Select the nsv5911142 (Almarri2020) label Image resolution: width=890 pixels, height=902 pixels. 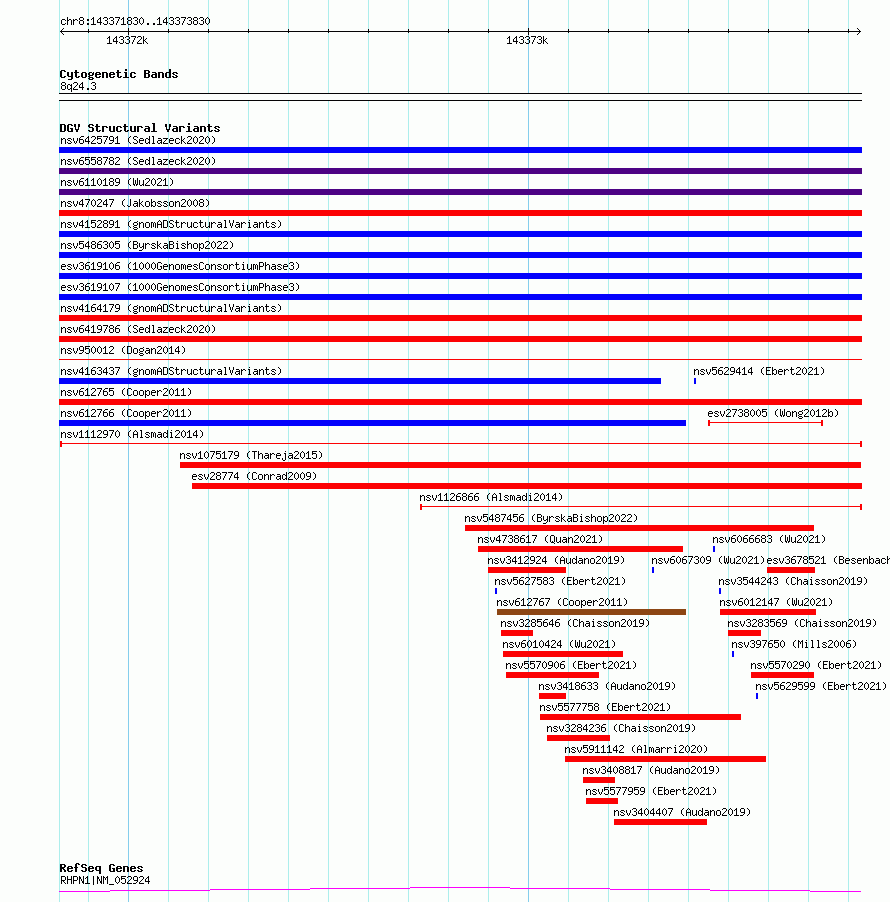point(636,750)
